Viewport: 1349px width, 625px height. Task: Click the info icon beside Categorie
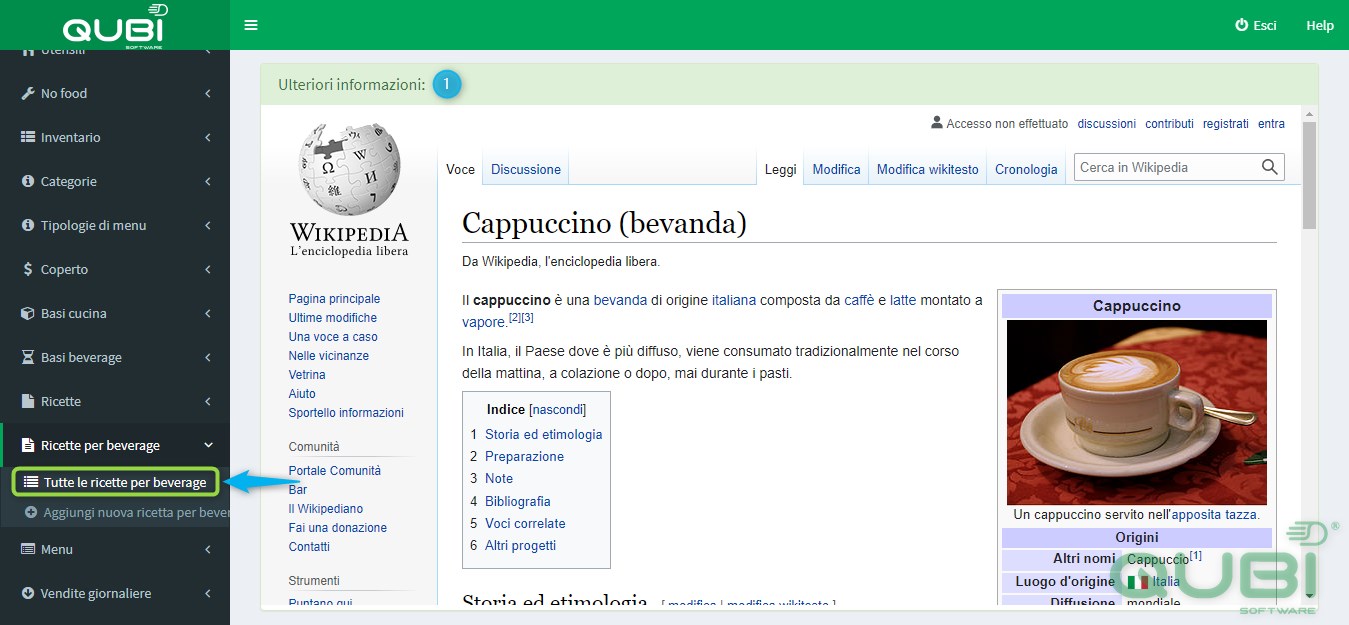coord(28,181)
